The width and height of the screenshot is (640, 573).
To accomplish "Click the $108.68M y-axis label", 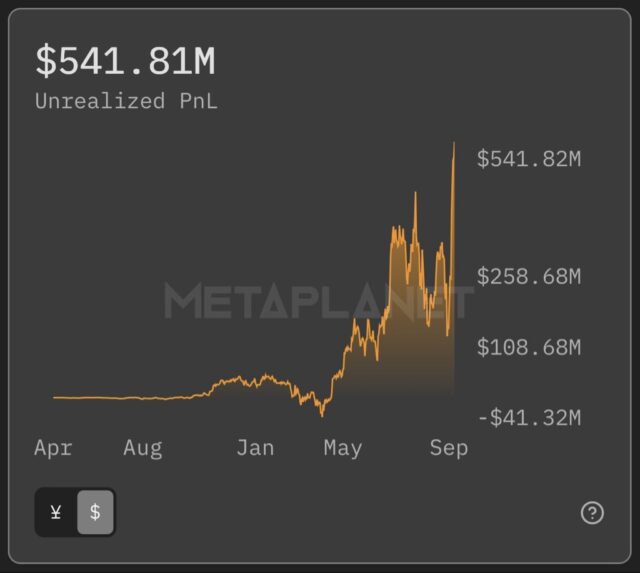I will [528, 348].
